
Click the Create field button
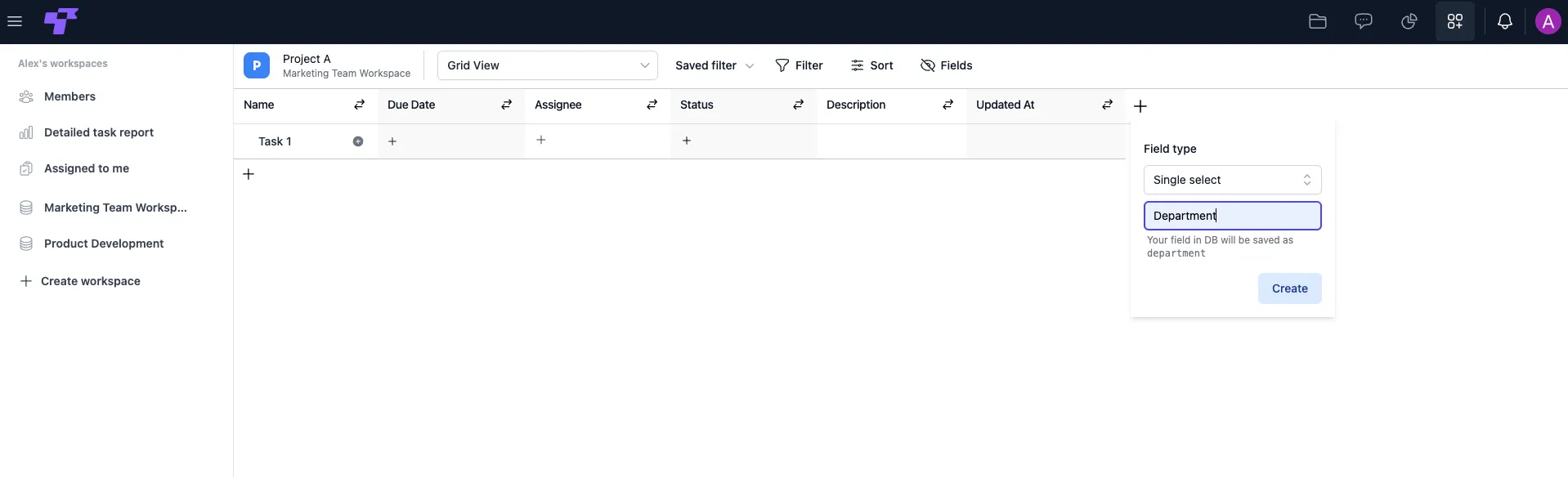pos(1289,288)
